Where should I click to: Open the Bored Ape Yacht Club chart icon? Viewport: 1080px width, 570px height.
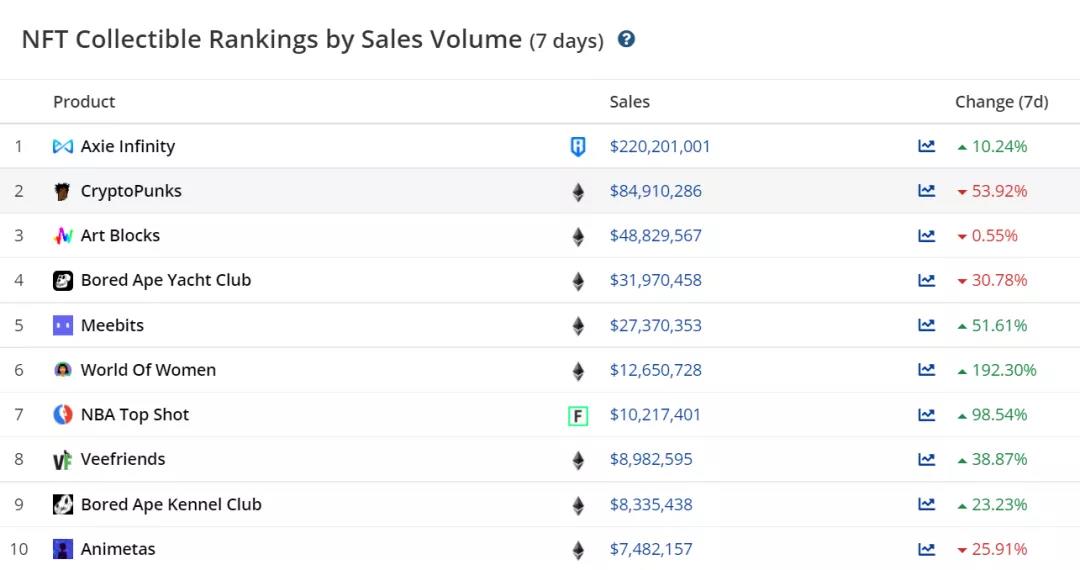pyautogui.click(x=926, y=280)
